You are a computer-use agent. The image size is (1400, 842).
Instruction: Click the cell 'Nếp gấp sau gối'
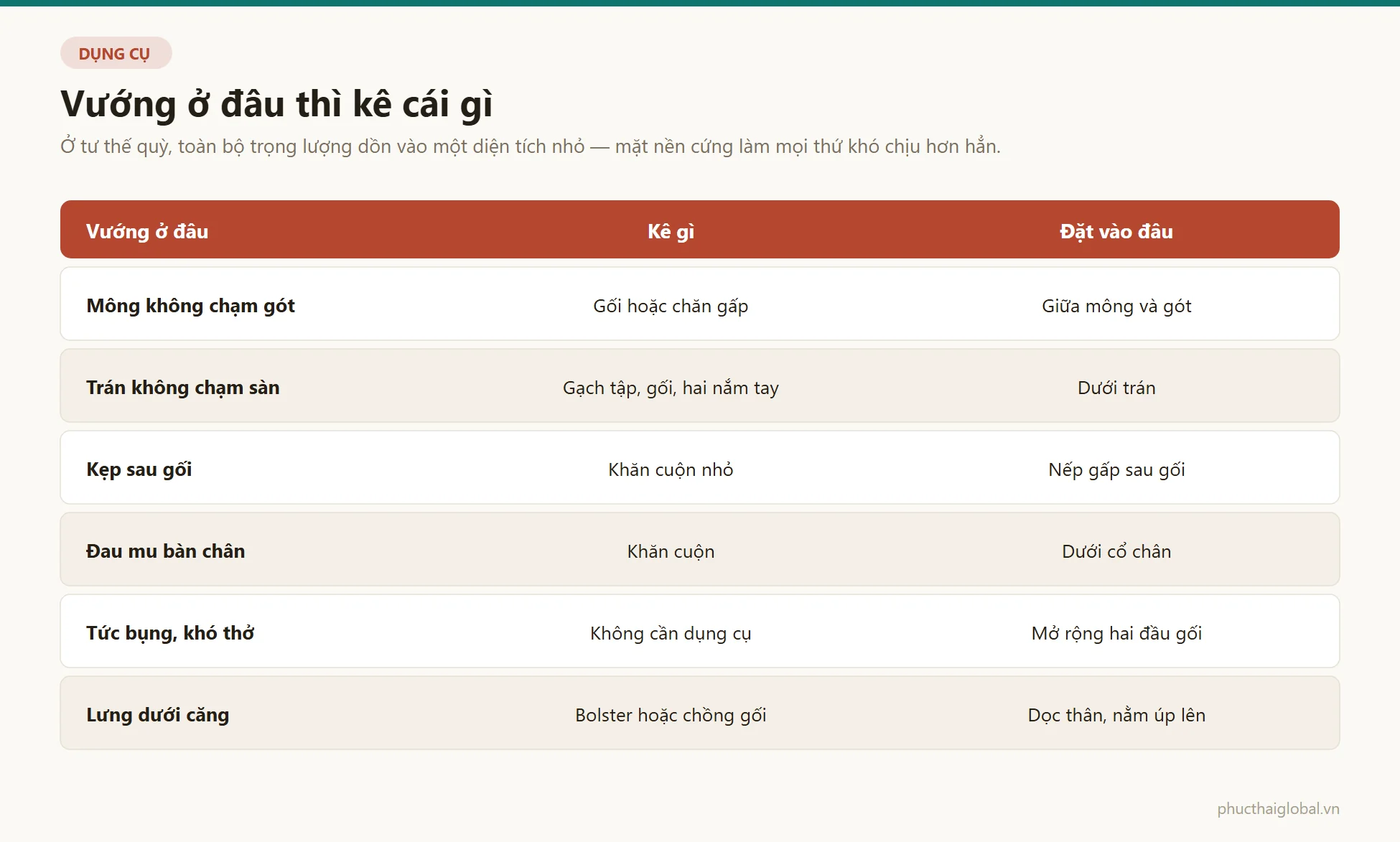pyautogui.click(x=1116, y=469)
